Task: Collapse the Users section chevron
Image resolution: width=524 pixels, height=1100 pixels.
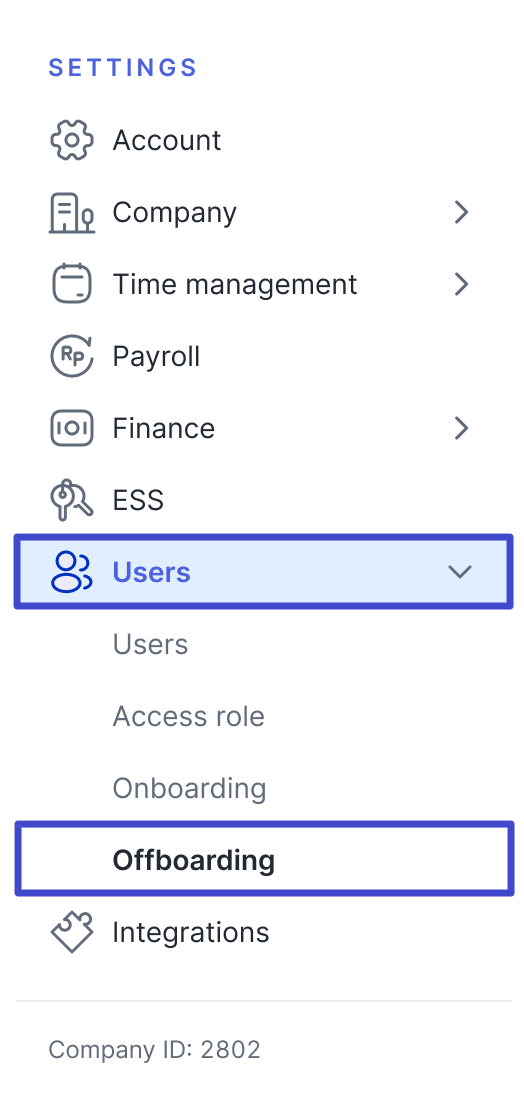Action: click(460, 572)
